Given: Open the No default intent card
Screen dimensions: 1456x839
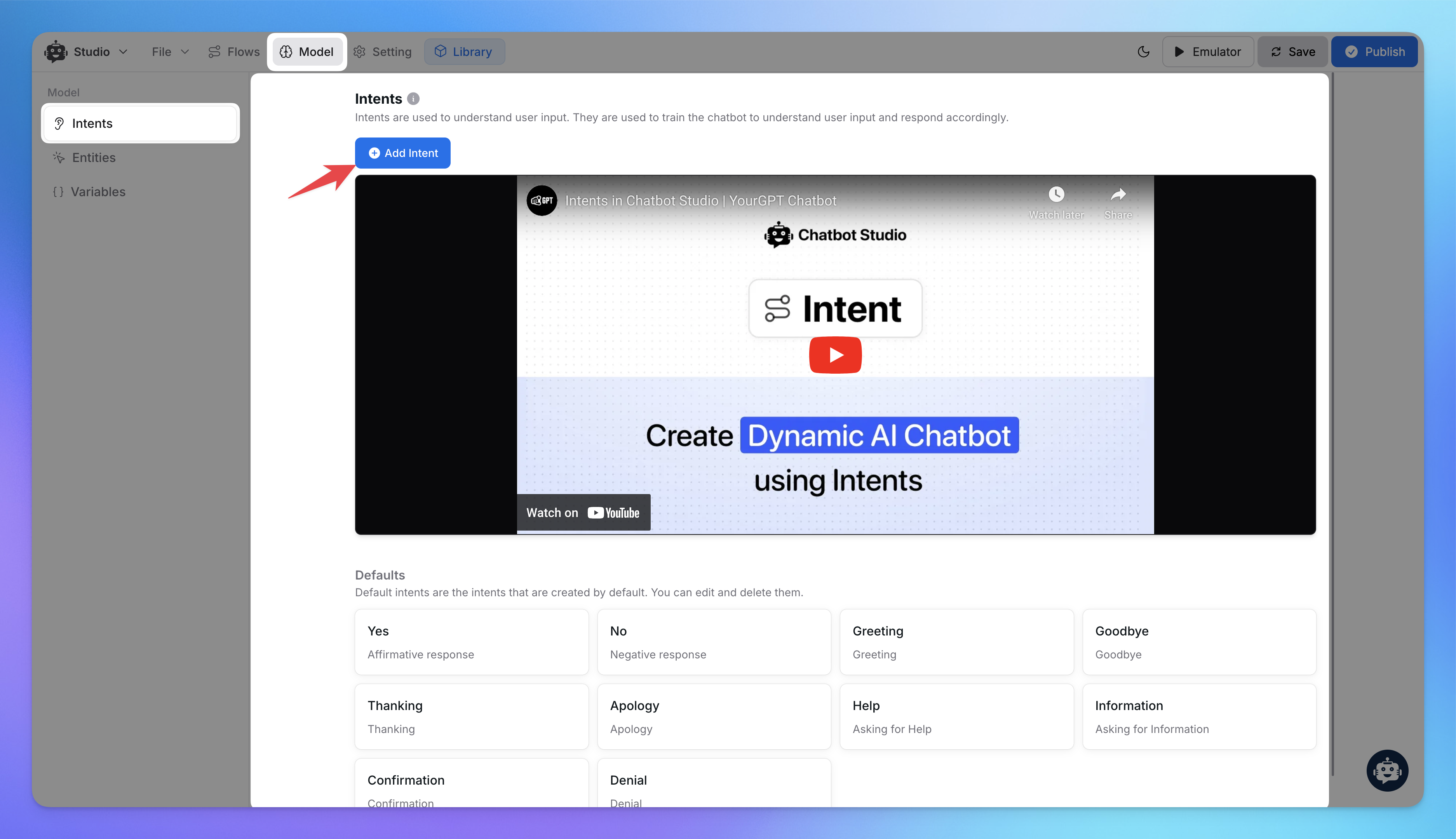Looking at the screenshot, I should pos(714,642).
